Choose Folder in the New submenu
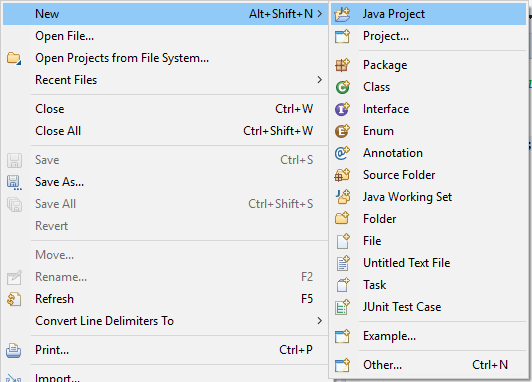The width and height of the screenshot is (532, 382). tap(429, 219)
